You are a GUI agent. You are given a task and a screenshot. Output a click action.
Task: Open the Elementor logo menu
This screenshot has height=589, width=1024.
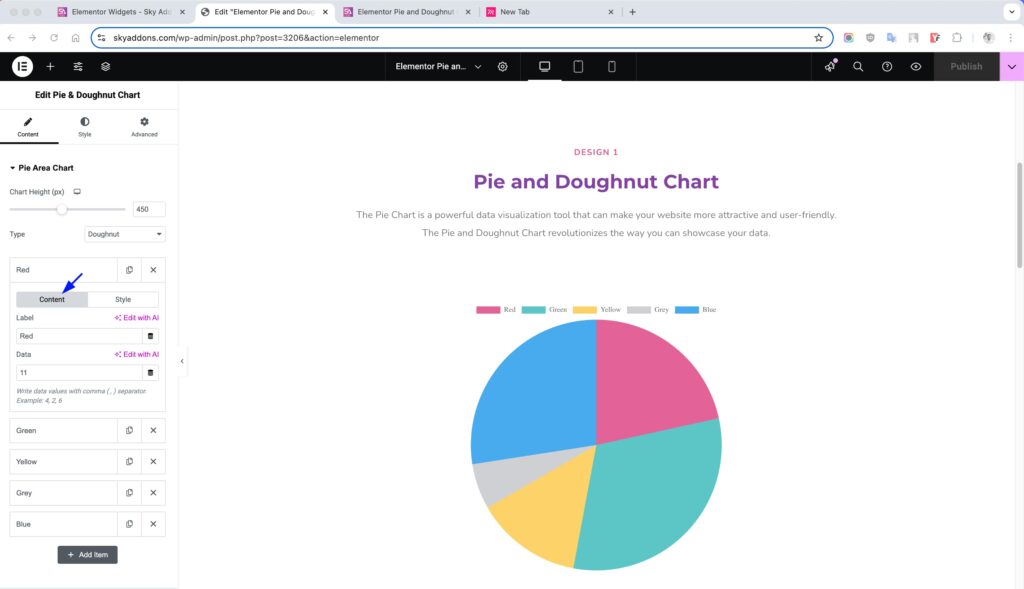point(22,66)
